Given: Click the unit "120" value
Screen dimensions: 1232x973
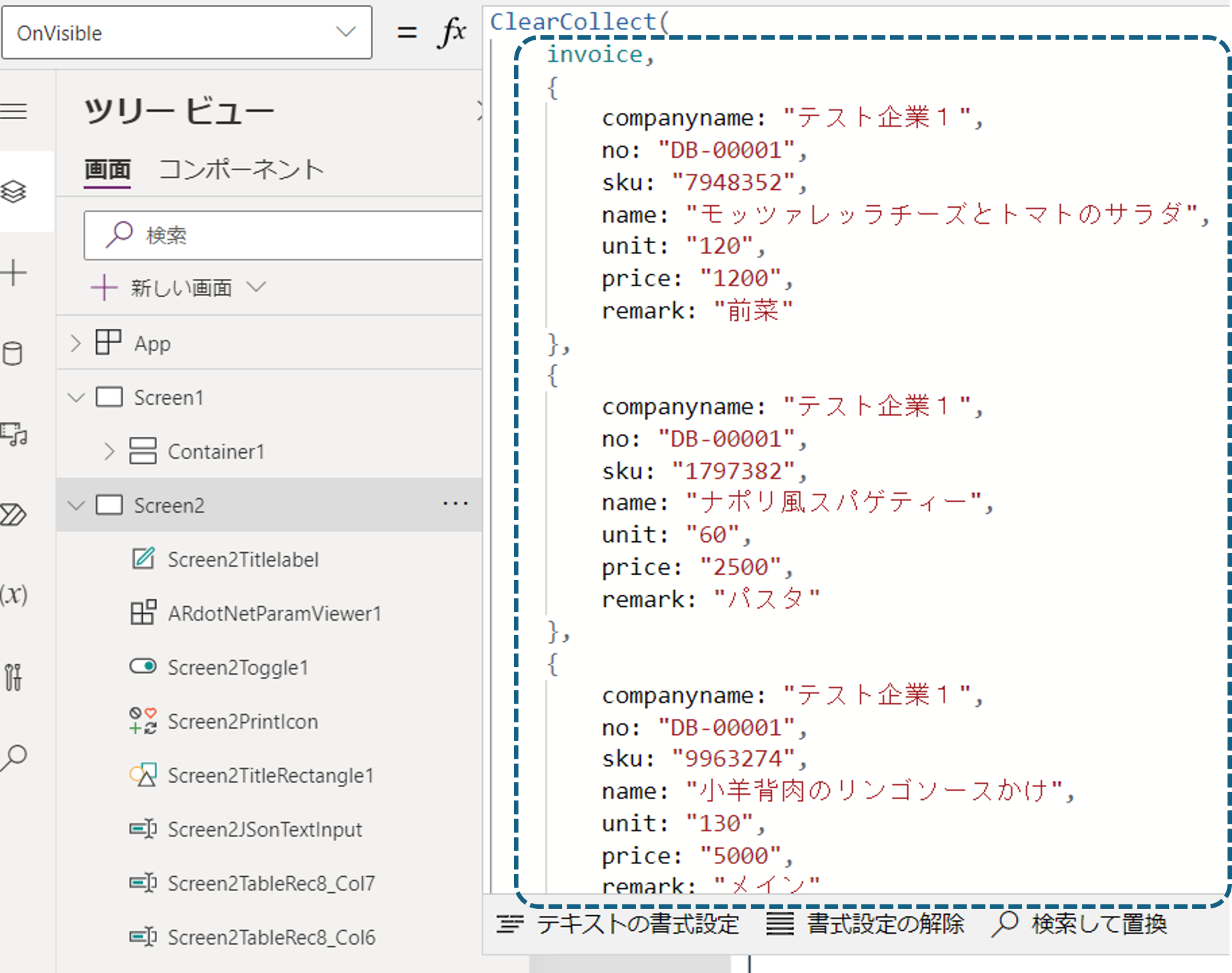Looking at the screenshot, I should (719, 246).
